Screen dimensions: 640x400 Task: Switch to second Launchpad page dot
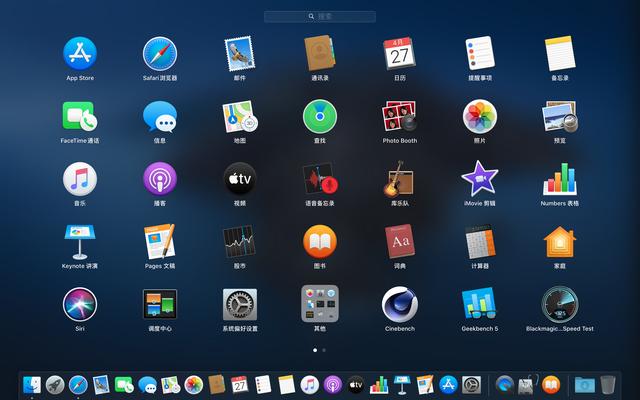pyautogui.click(x=324, y=350)
